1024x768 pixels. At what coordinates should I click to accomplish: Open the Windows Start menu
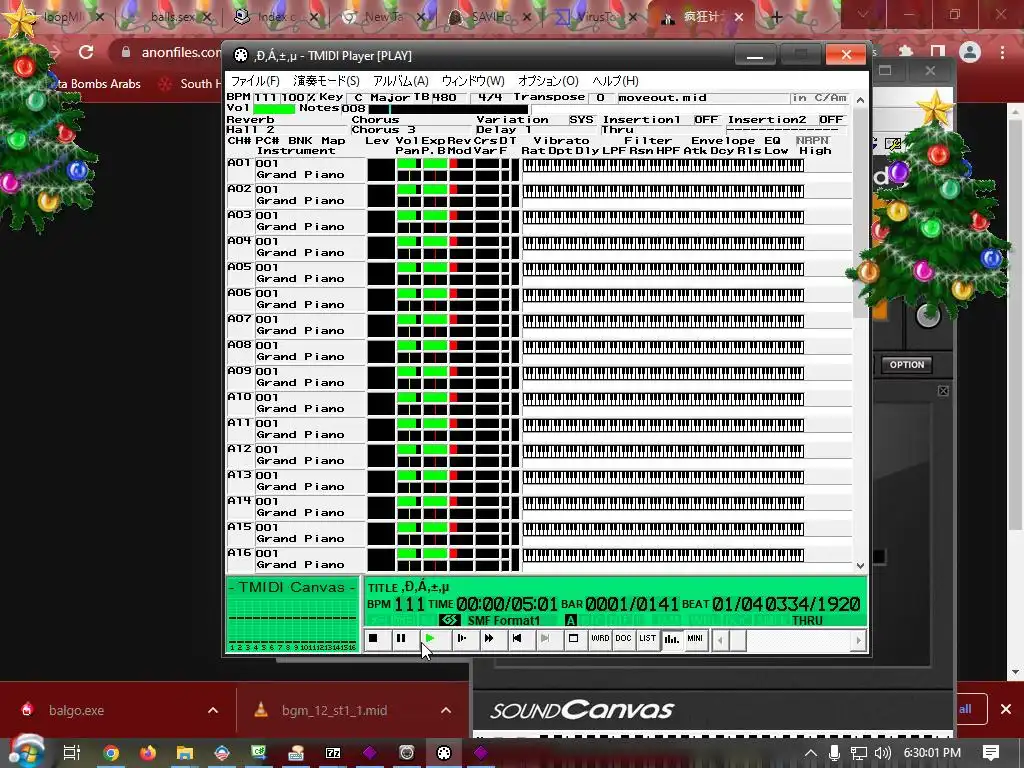(27, 753)
